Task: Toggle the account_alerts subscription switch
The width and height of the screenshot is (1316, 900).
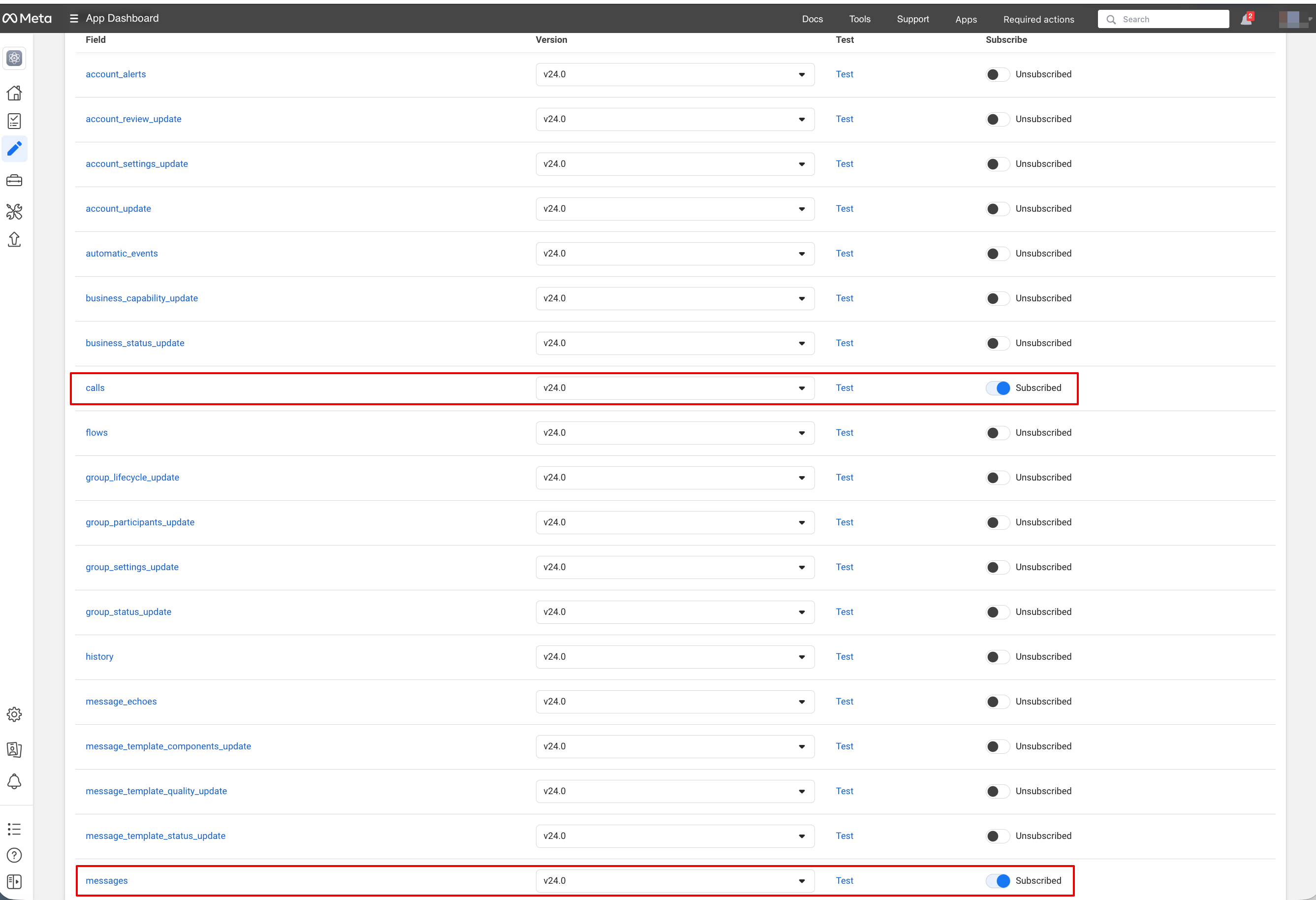Action: pyautogui.click(x=997, y=74)
